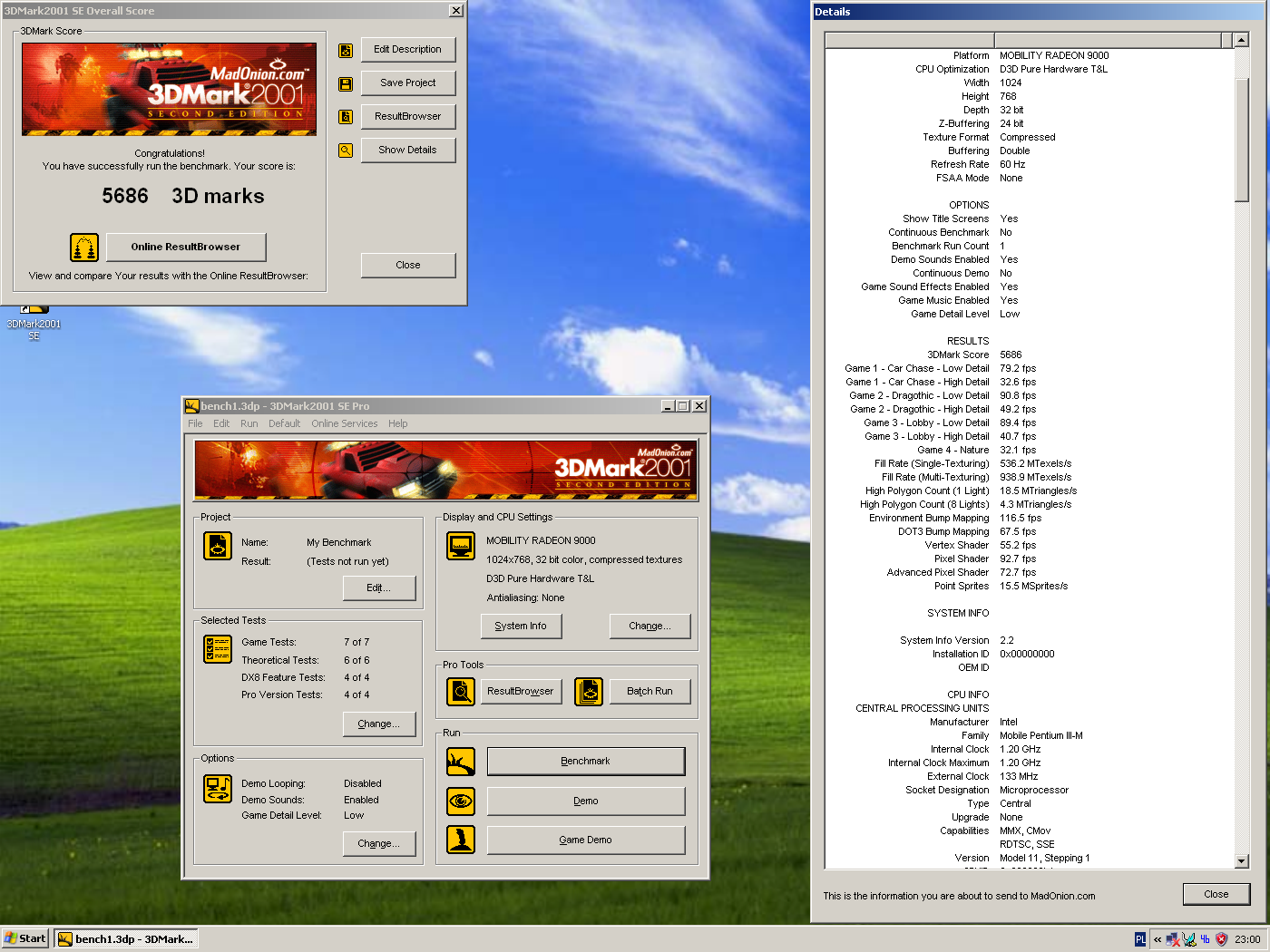Image resolution: width=1270 pixels, height=952 pixels.
Task: Click the ResultBrowser icon in Overall Score window
Action: pyautogui.click(x=346, y=117)
